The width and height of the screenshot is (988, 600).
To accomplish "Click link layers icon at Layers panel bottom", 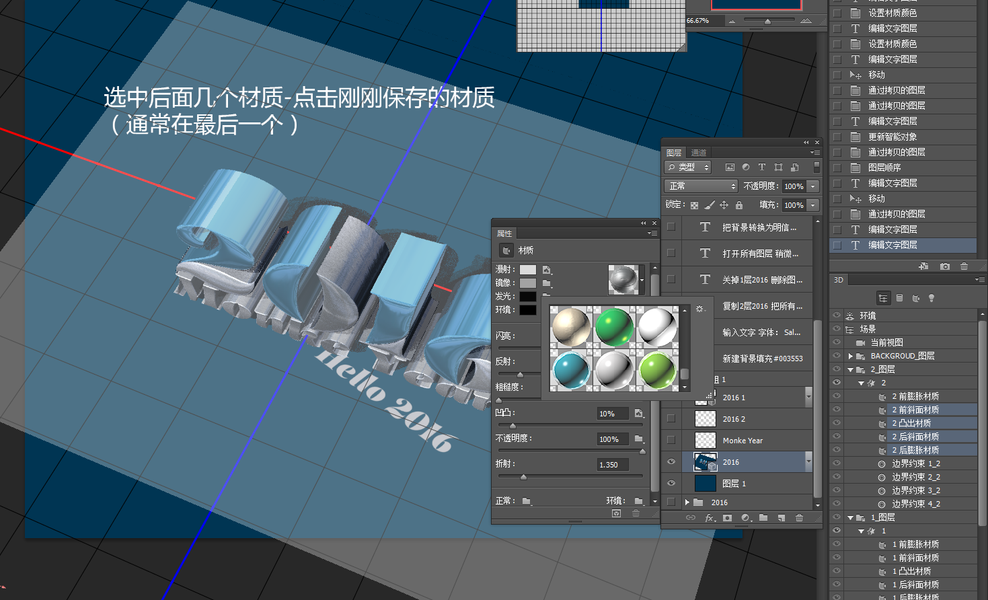I will [x=691, y=517].
